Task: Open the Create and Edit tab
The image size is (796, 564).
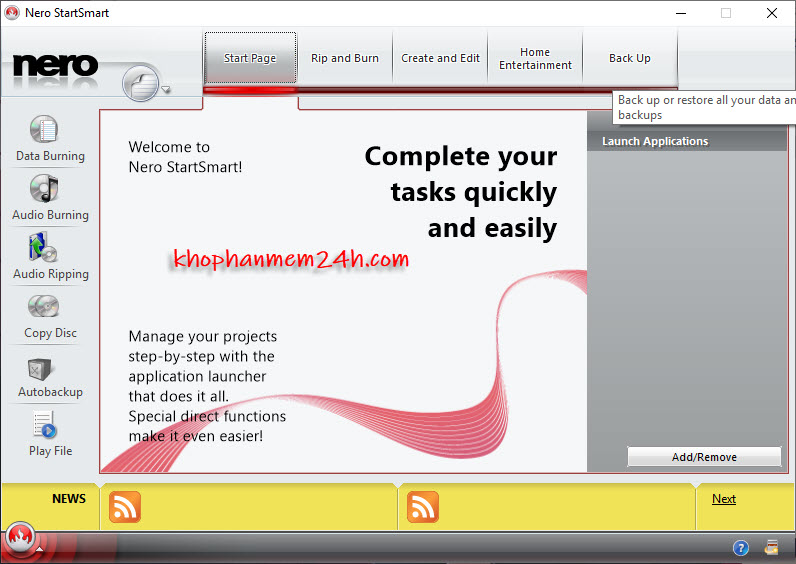Action: (440, 58)
